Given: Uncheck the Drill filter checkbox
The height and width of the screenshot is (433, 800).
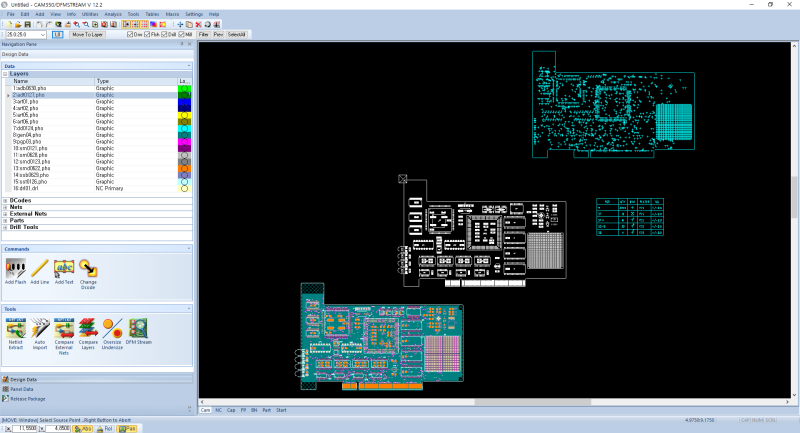Looking at the screenshot, I should pyautogui.click(x=164, y=35).
